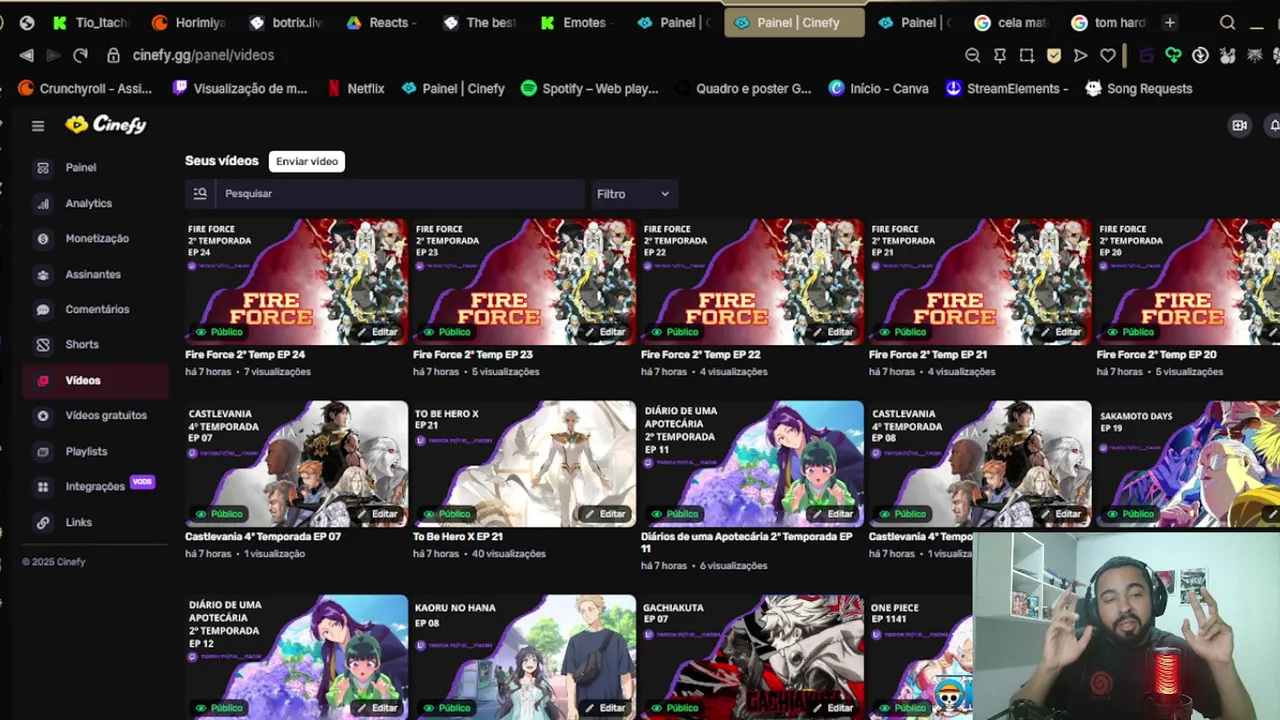Click the Playlists sidebar icon
The width and height of the screenshot is (1280, 720).
click(43, 451)
